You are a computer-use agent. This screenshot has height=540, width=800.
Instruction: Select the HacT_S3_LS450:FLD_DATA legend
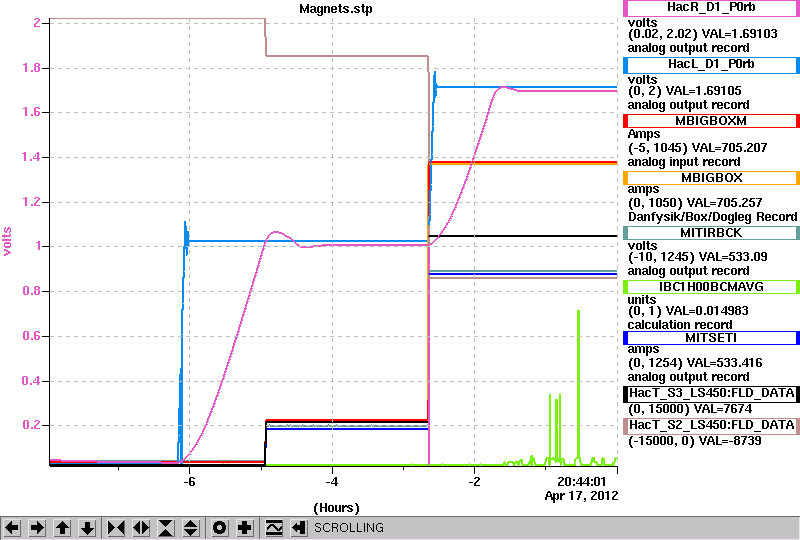coord(711,394)
